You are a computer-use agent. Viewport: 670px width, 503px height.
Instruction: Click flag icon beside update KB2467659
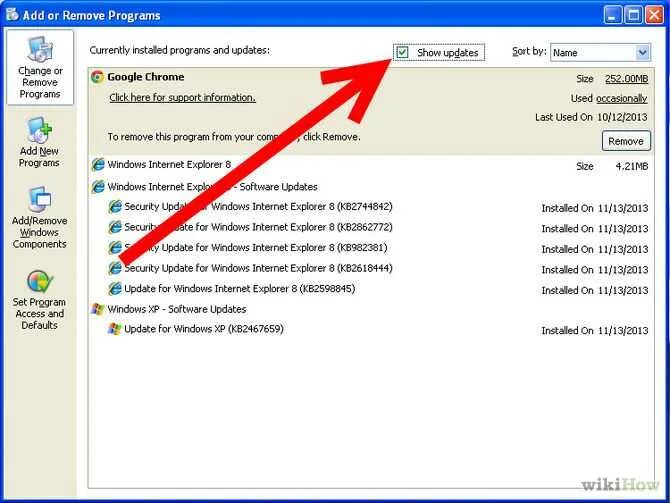(x=115, y=329)
